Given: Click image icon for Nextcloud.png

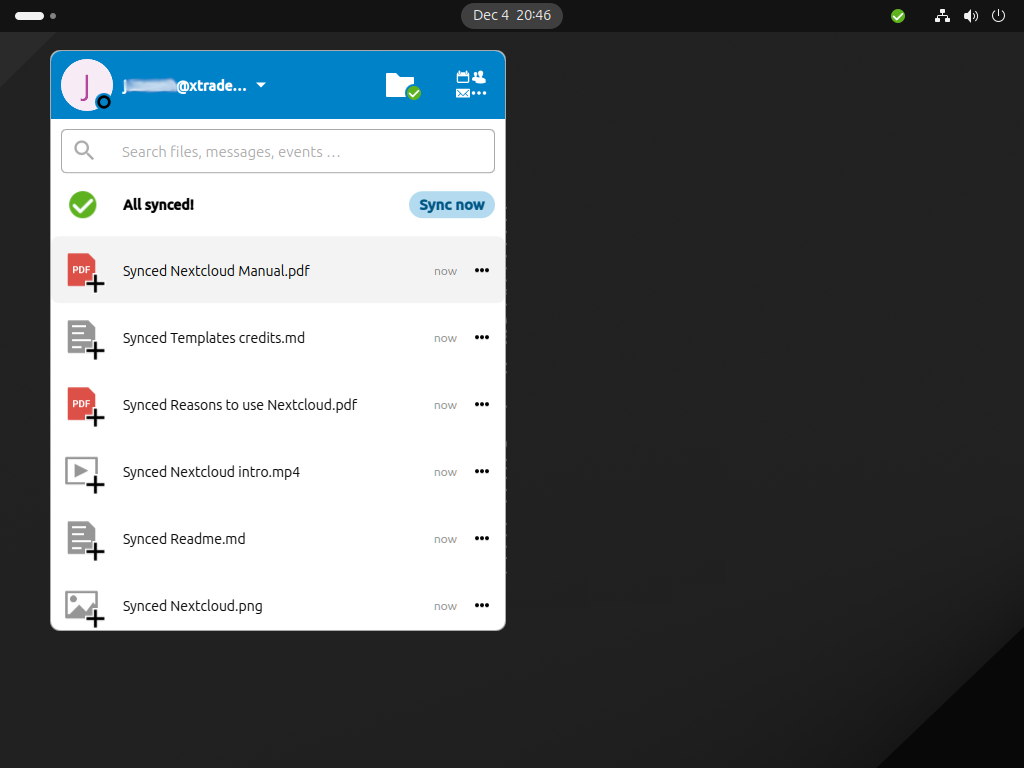Looking at the screenshot, I should (85, 608).
